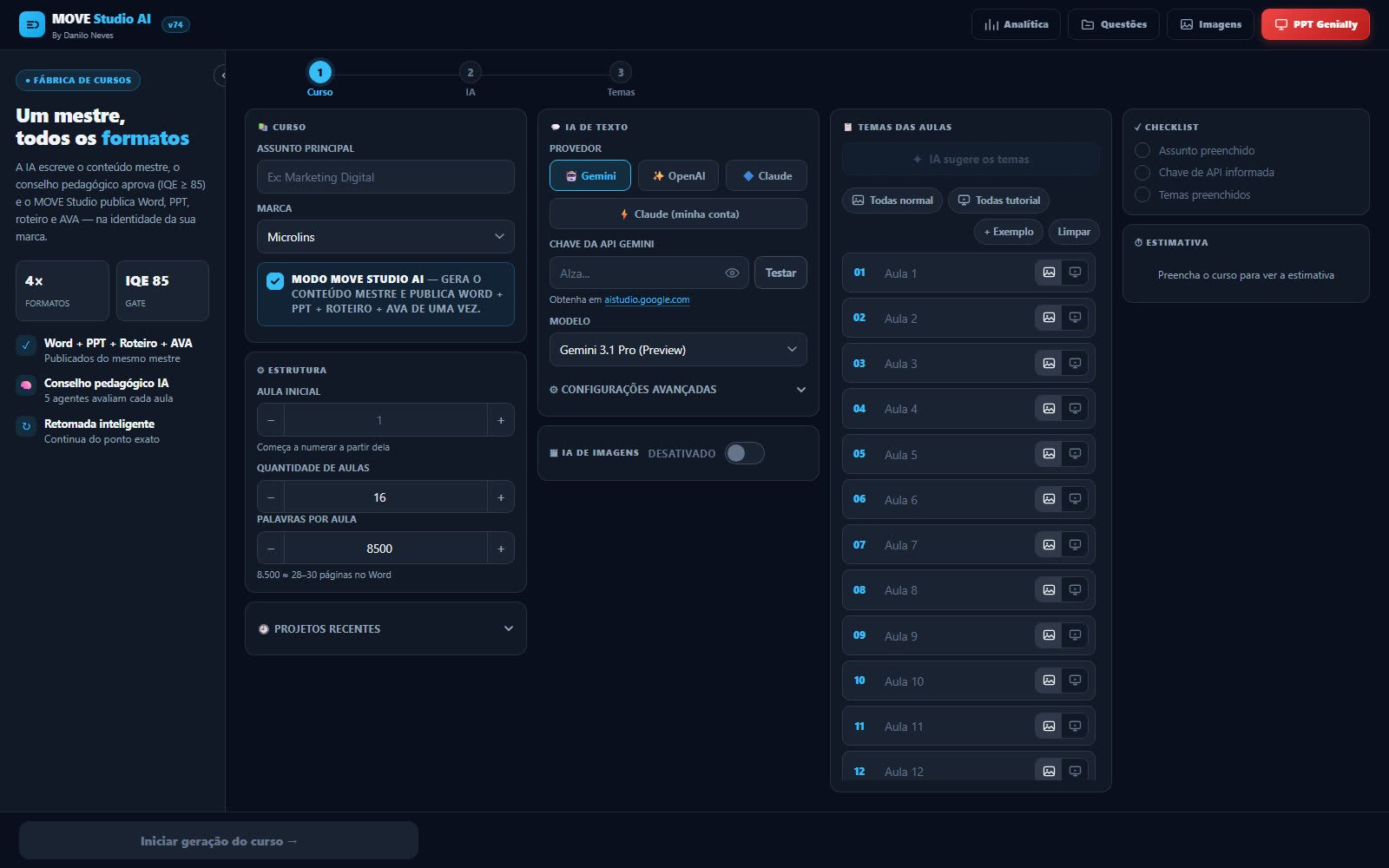Click Todas normal button
The height and width of the screenshot is (868, 1389).
[x=892, y=201]
